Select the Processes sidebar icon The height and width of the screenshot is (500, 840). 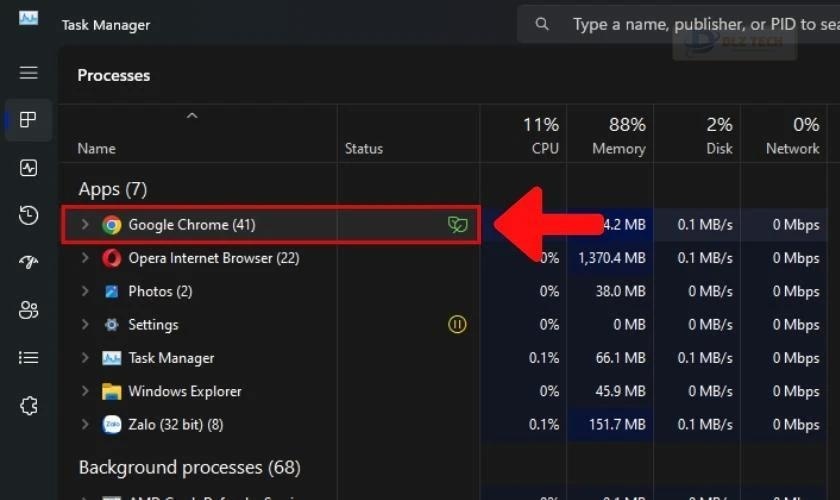28,120
